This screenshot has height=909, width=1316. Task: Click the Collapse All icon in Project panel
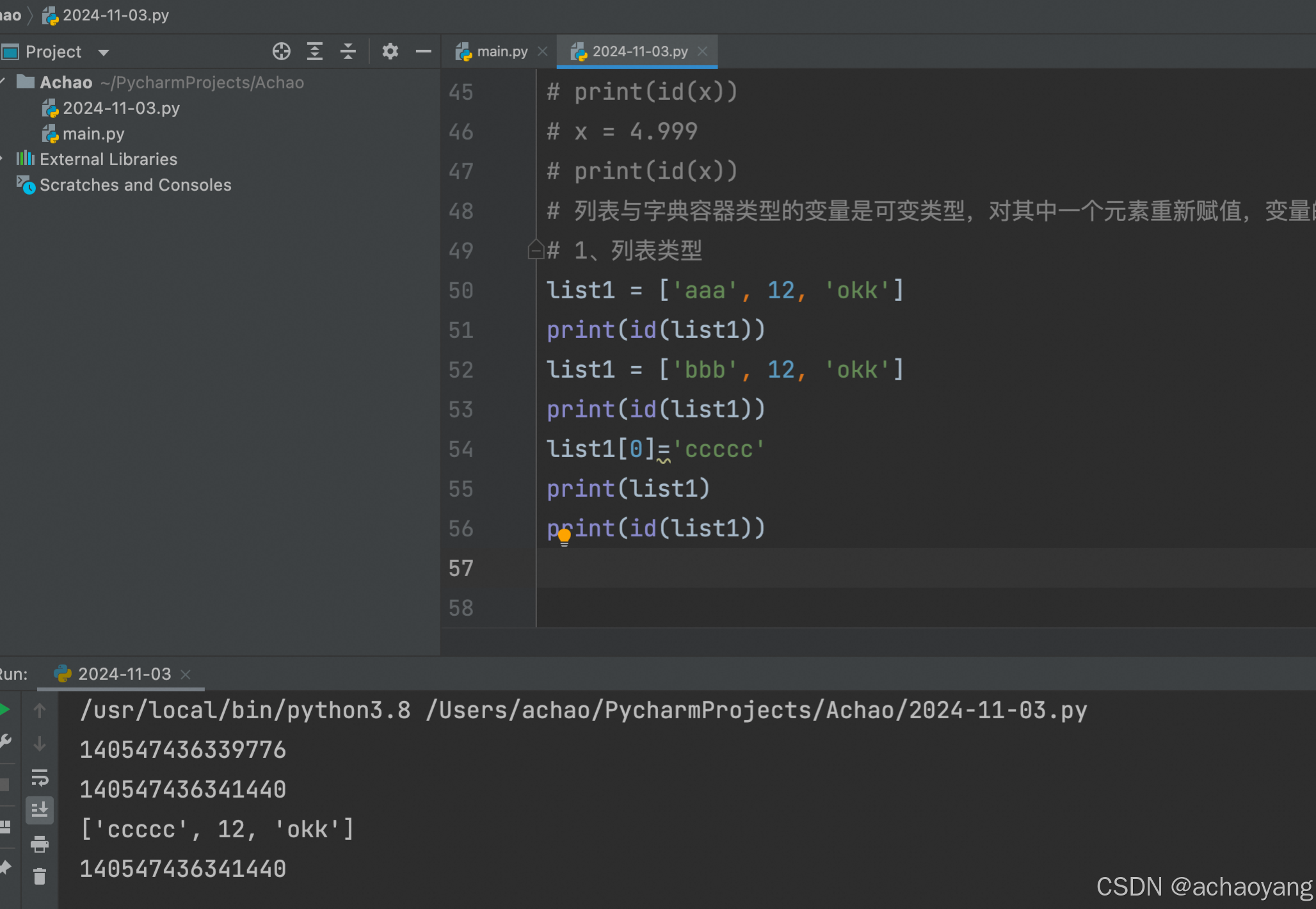coord(348,51)
